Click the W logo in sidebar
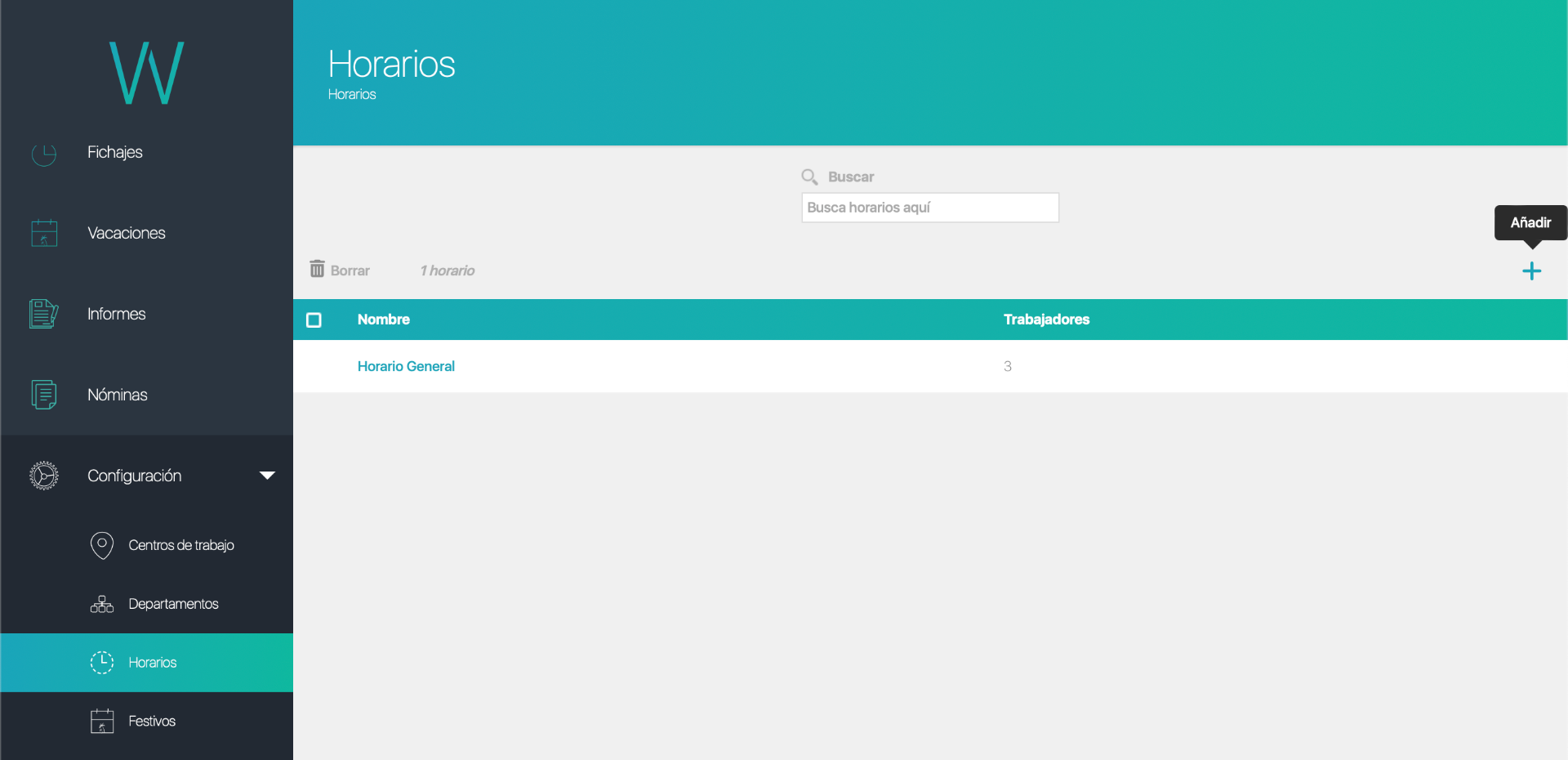Screen dimensions: 1568x760 [147, 73]
